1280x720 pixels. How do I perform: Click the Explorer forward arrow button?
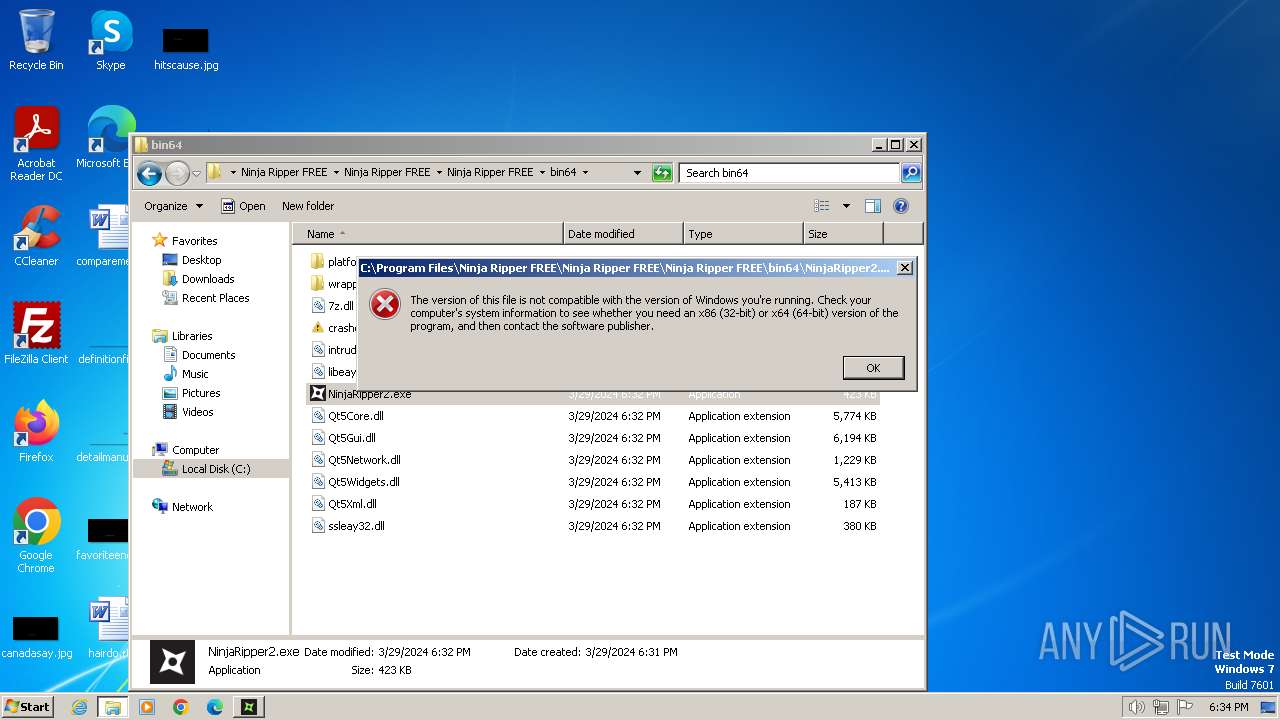pyautogui.click(x=177, y=173)
